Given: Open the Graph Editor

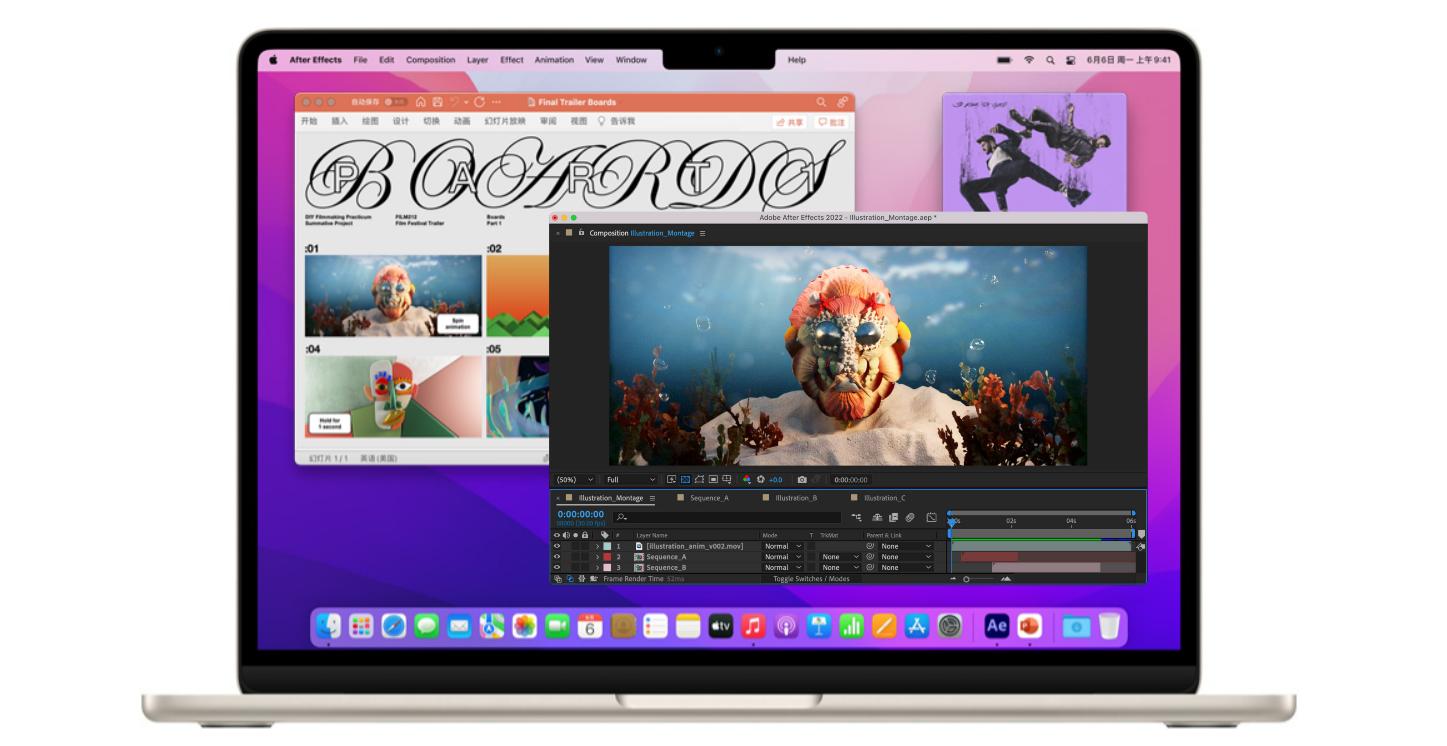Looking at the screenshot, I should pos(931,516).
